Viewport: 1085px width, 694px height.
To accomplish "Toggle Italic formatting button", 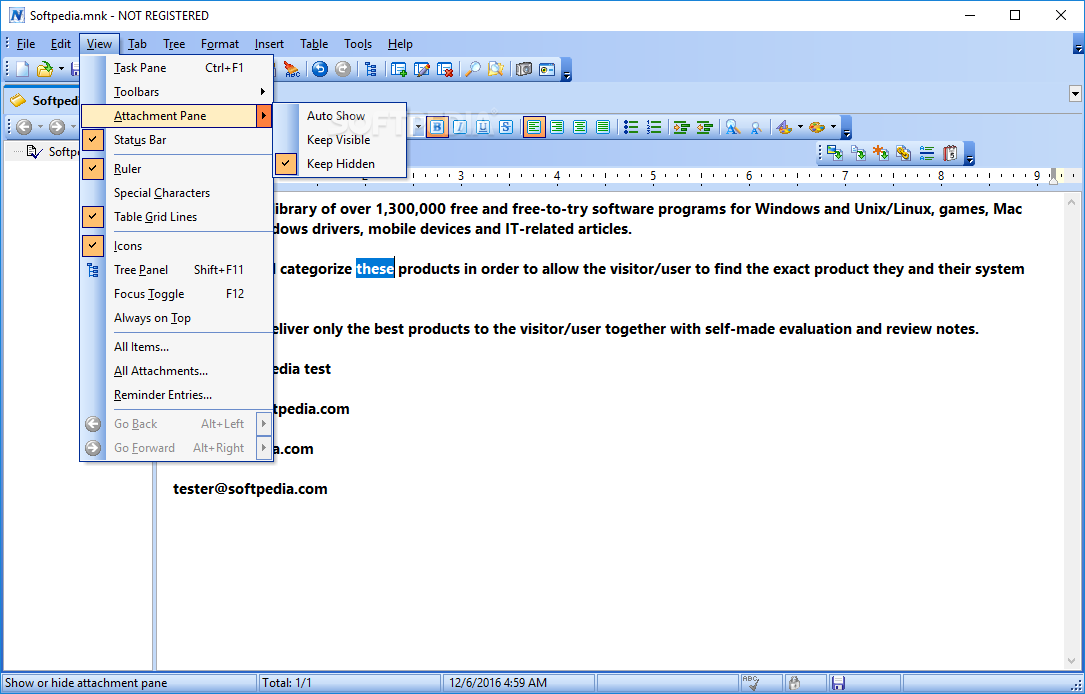I will pyautogui.click(x=460, y=127).
